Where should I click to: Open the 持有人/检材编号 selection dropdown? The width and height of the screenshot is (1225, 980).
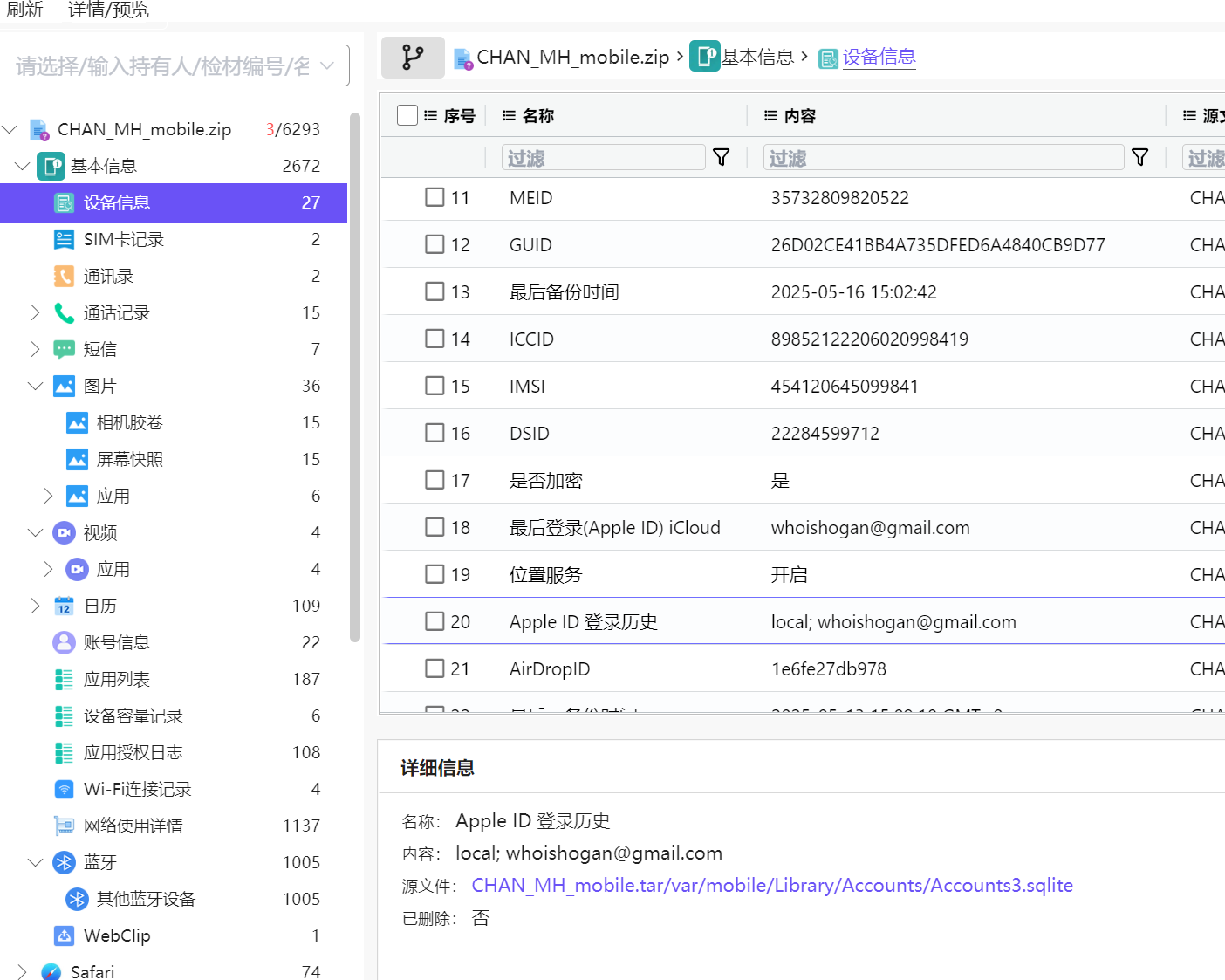[x=175, y=66]
